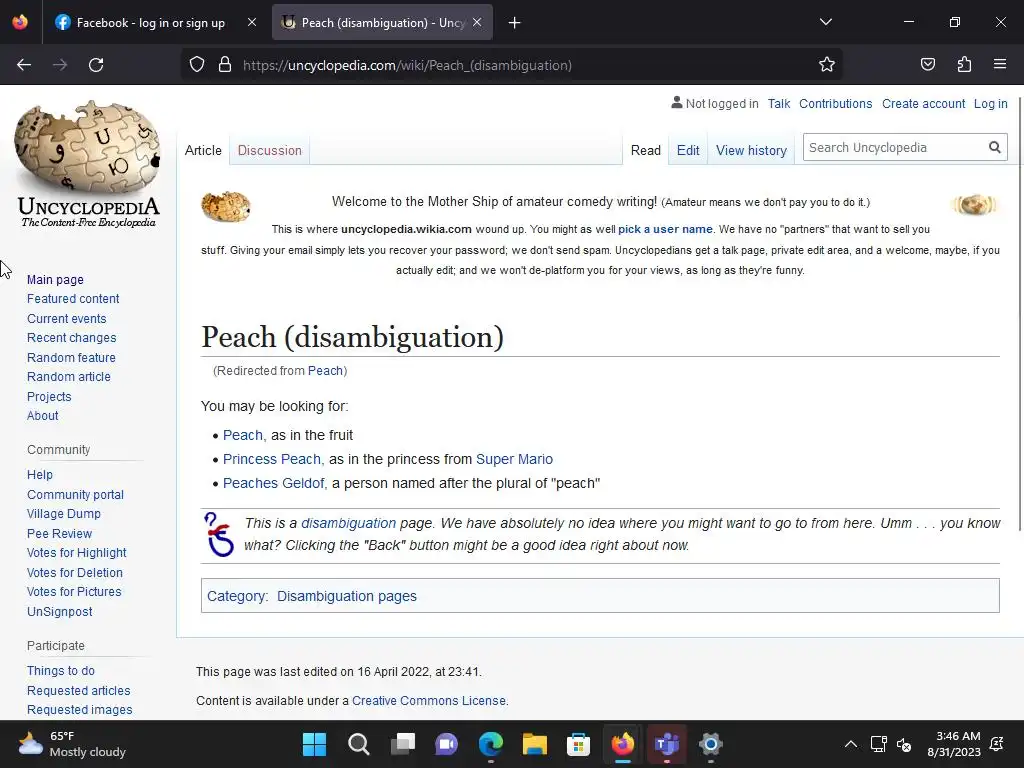Click the potato image left of welcome banner
Viewport: 1024px width, 768px height.
click(225, 206)
